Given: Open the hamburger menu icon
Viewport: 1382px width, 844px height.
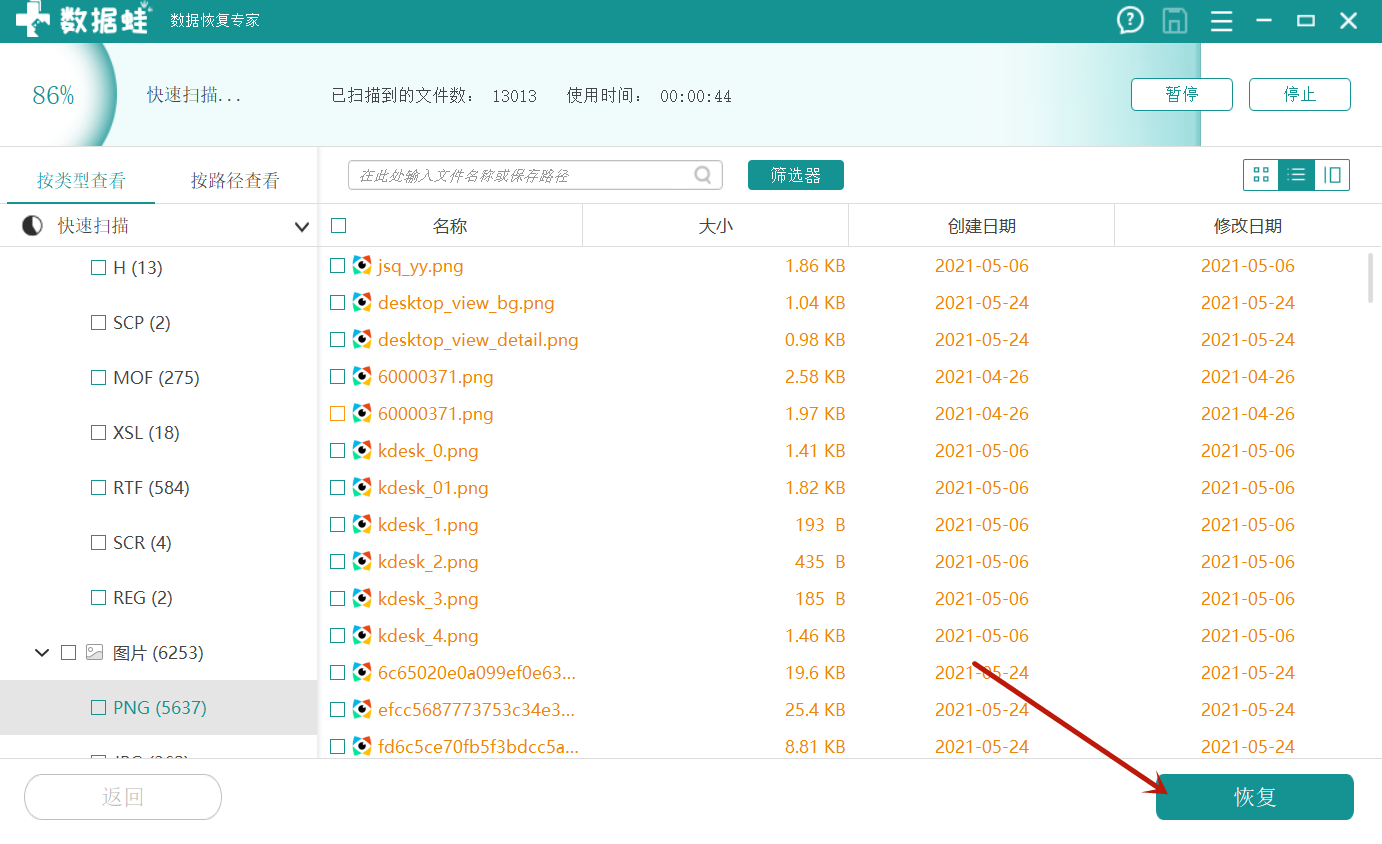Looking at the screenshot, I should click(1221, 21).
